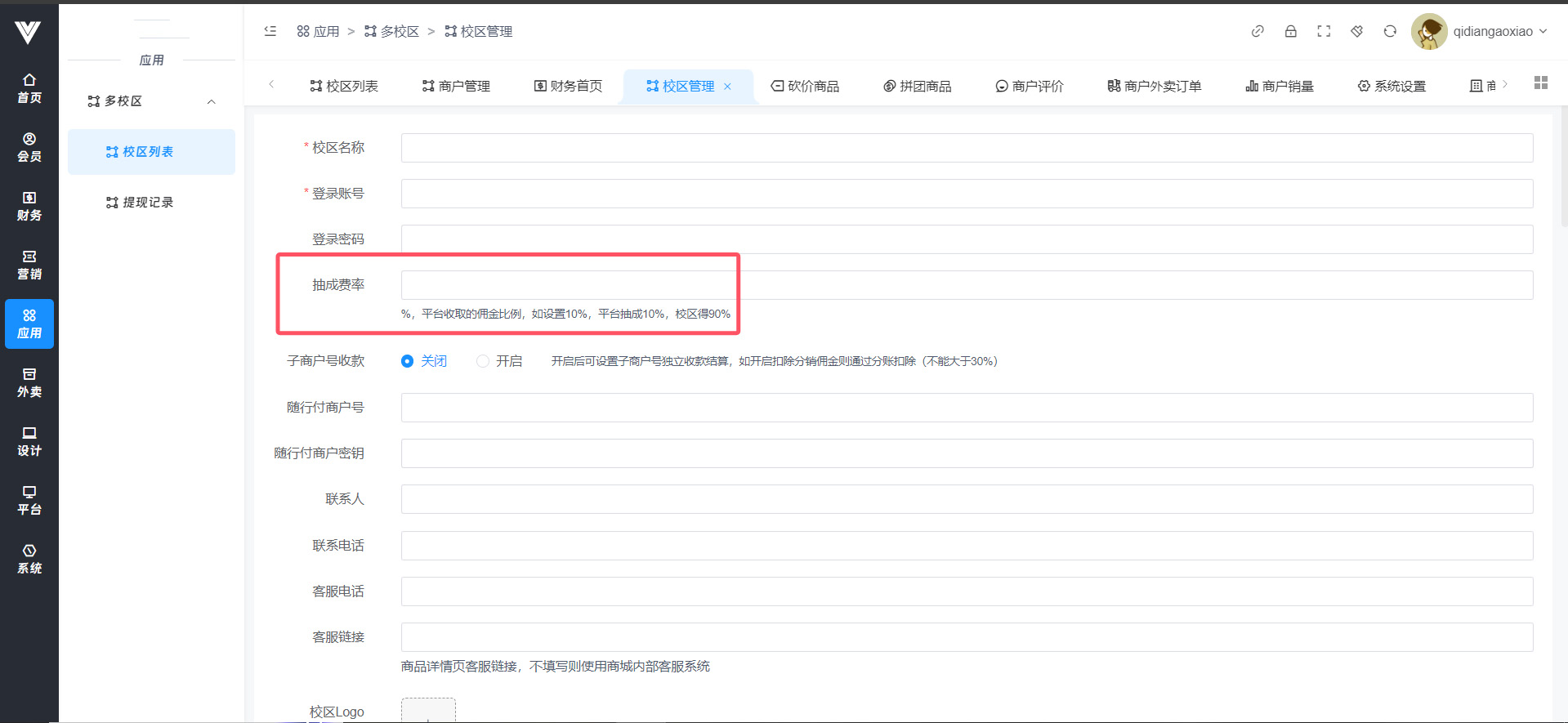Click the refresh page icon
Screen dimensions: 1568x723
1390,31
